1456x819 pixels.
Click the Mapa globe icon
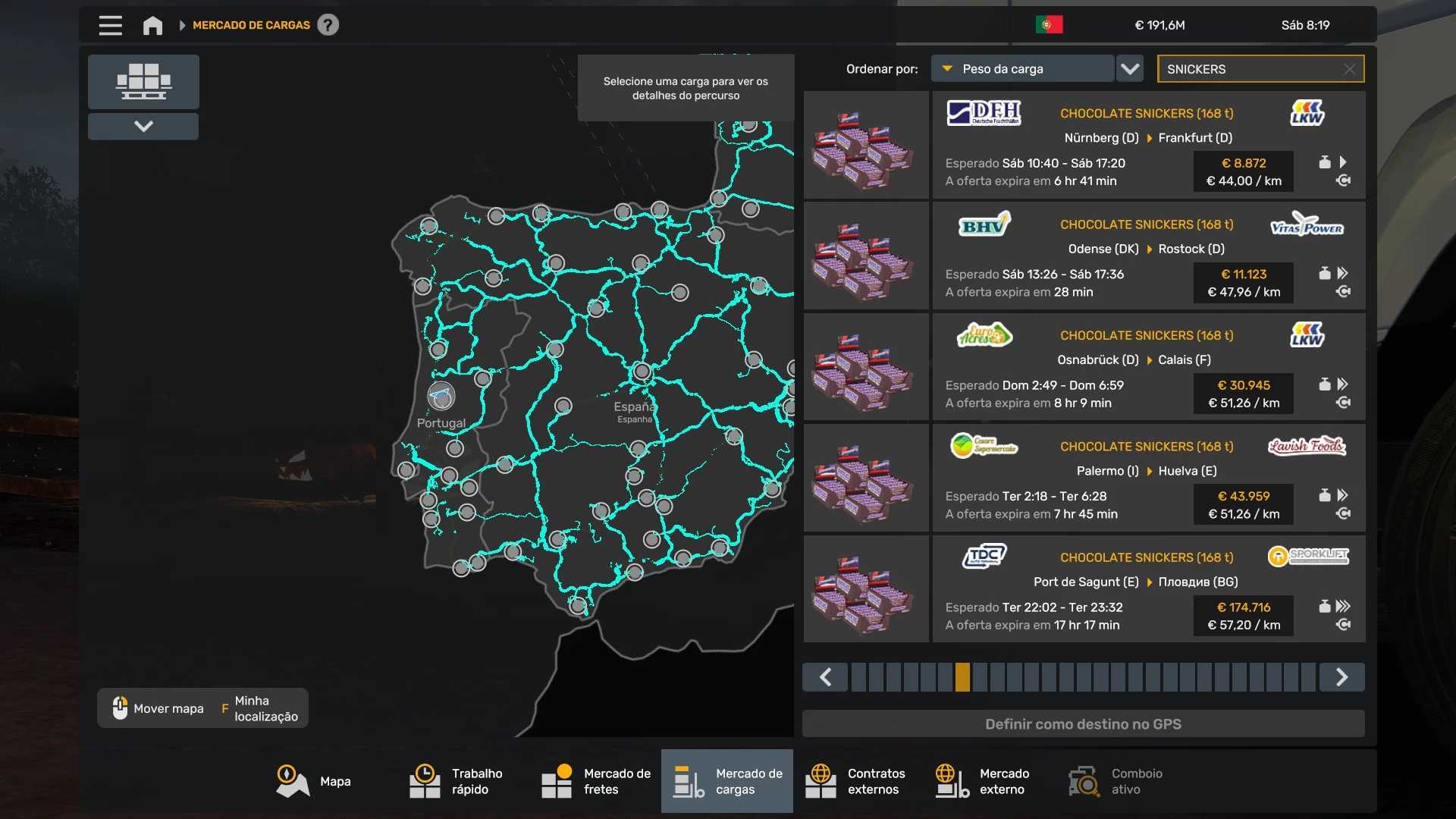[292, 781]
